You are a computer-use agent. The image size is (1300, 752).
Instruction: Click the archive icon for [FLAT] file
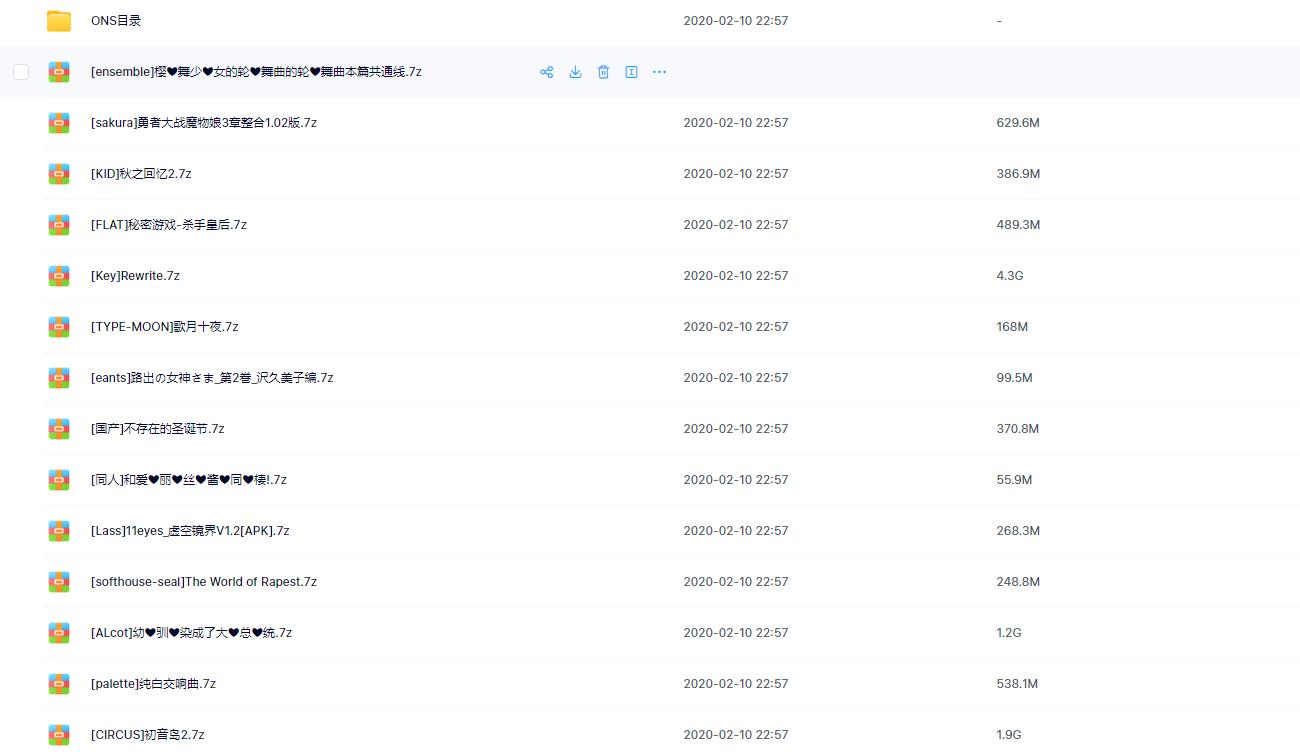pyautogui.click(x=59, y=225)
